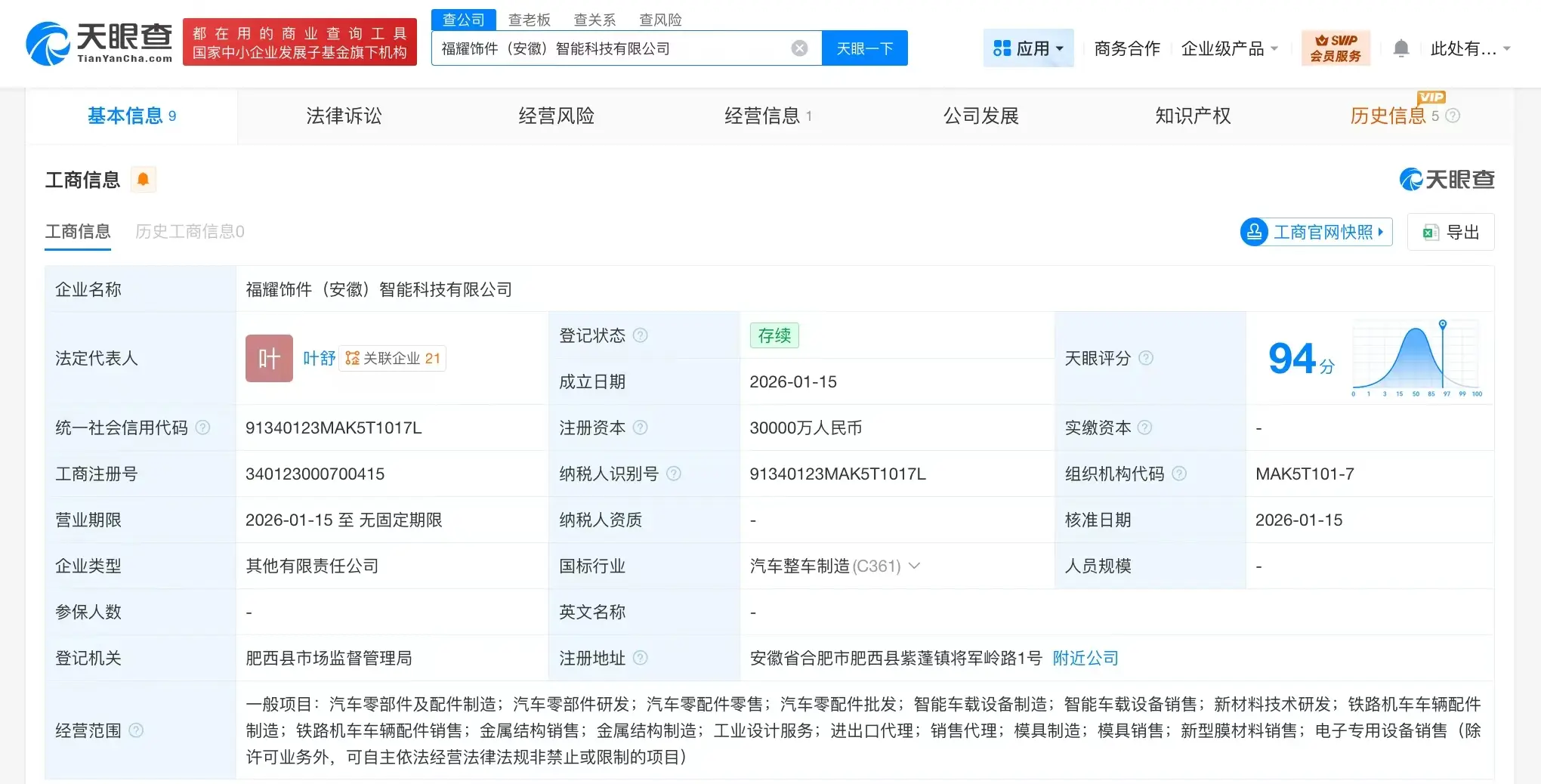Open the 附近公司 link
The image size is (1541, 784).
tap(1085, 658)
